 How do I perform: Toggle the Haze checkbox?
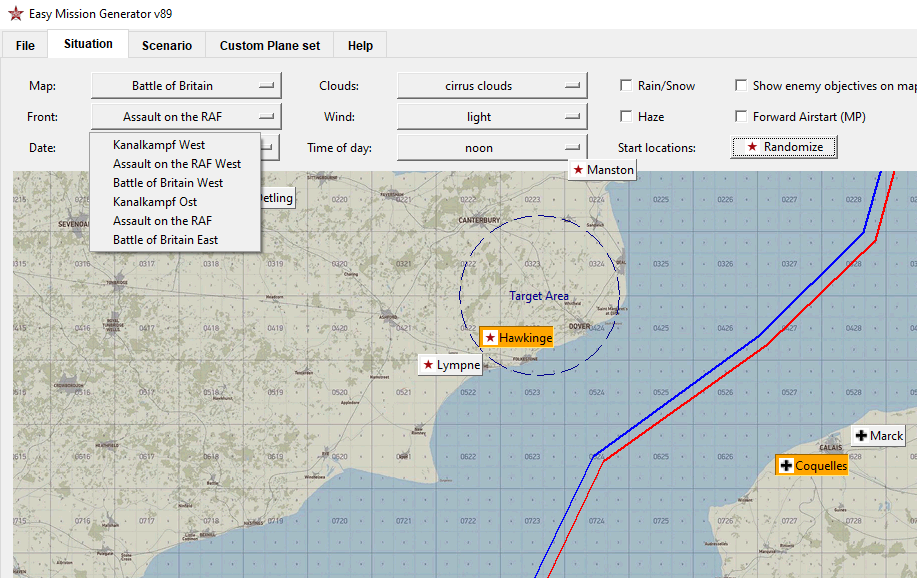pos(626,117)
